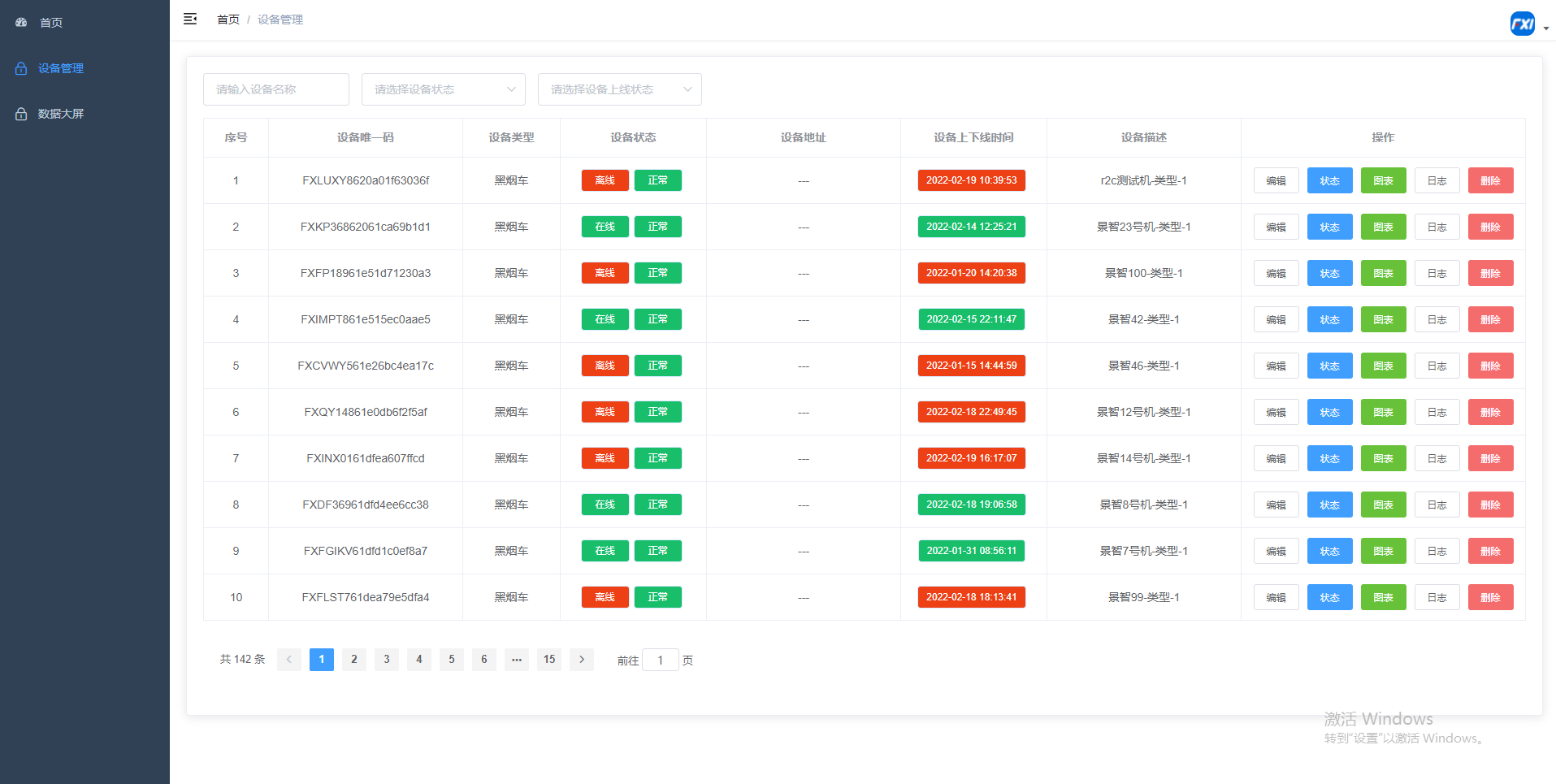Open 数据大屏 from the sidebar menu
1556x784 pixels.
point(61,114)
